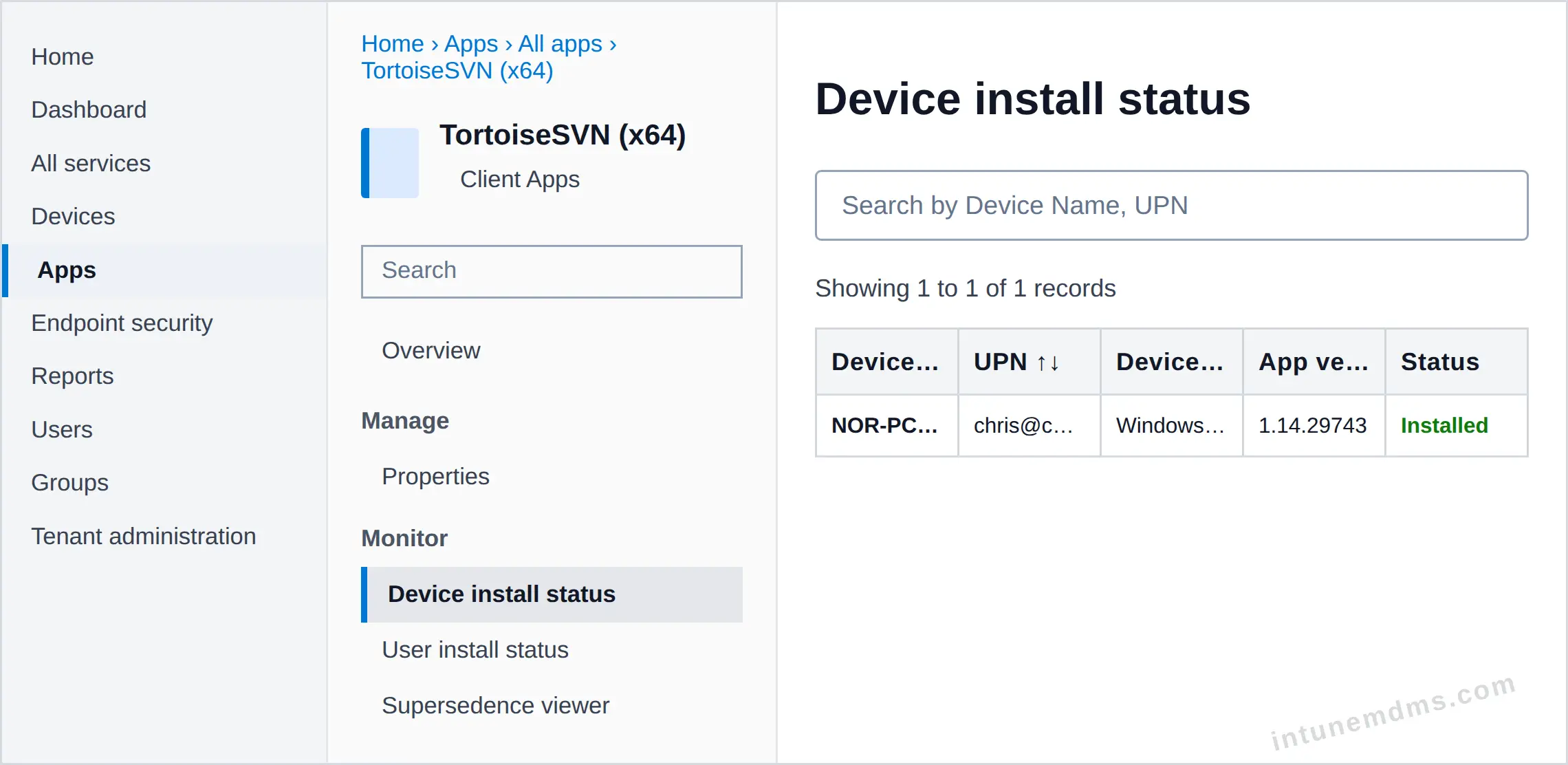Focus Search by Device Name, UPN field
The height and width of the screenshot is (765, 1568).
point(1171,205)
